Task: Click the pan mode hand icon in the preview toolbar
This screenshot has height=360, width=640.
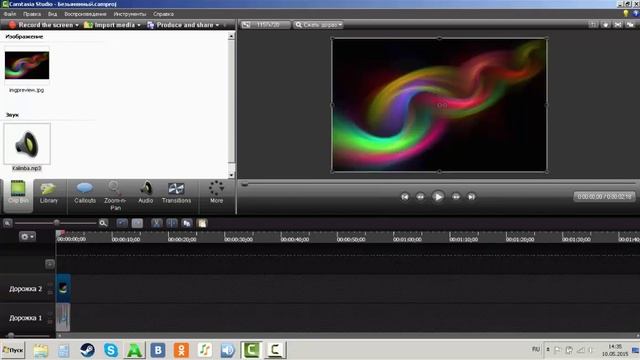Action: 606,25
